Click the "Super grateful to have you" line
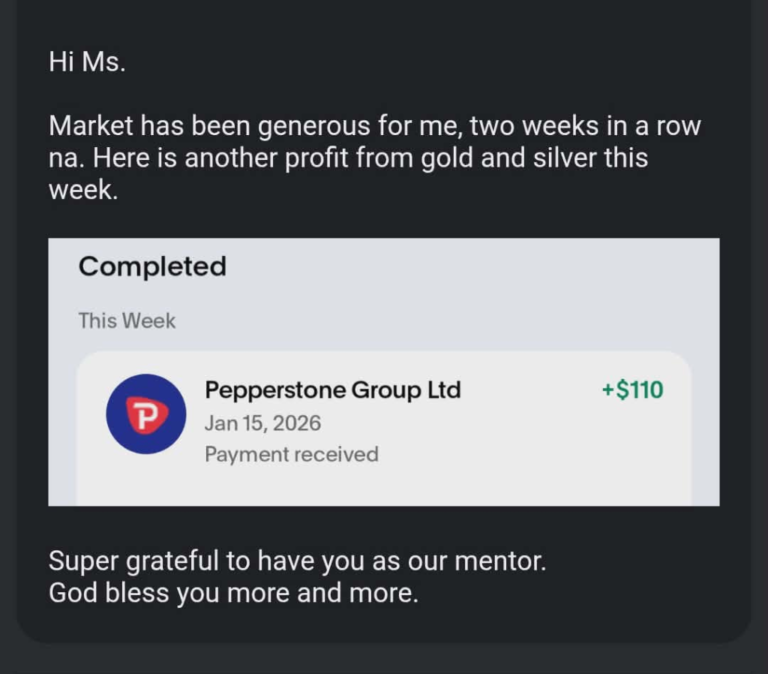 (297, 561)
